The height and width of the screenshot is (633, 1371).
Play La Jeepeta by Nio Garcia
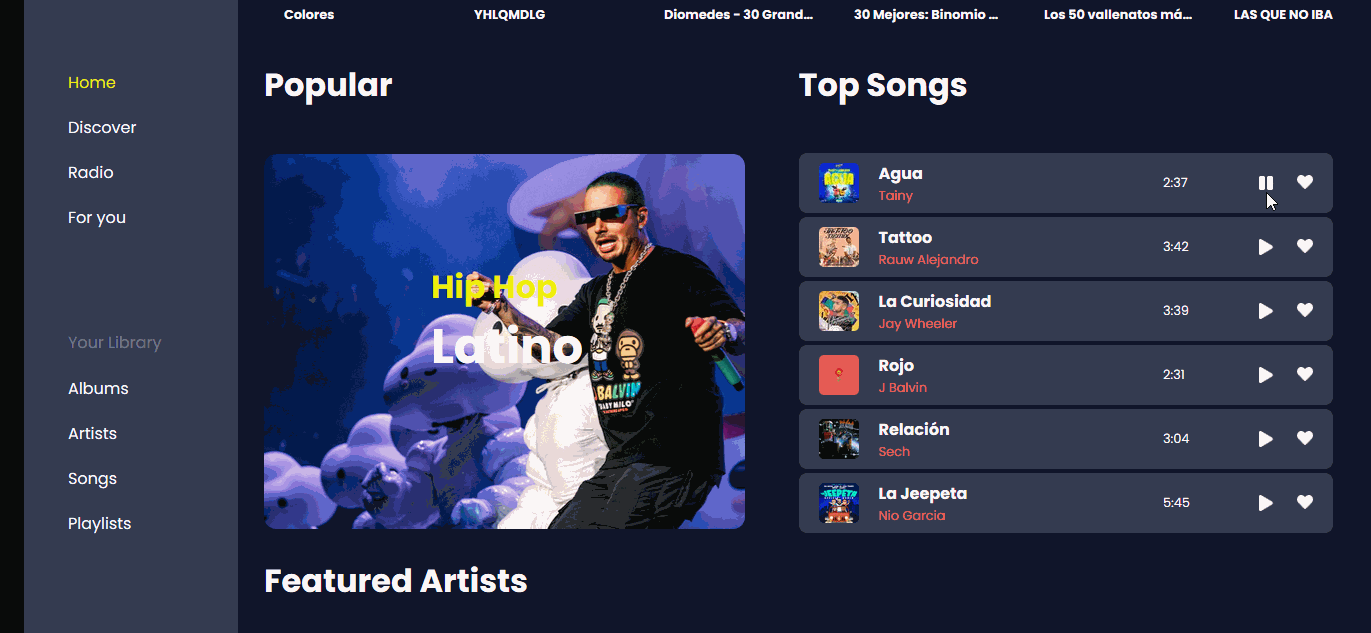tap(1266, 503)
